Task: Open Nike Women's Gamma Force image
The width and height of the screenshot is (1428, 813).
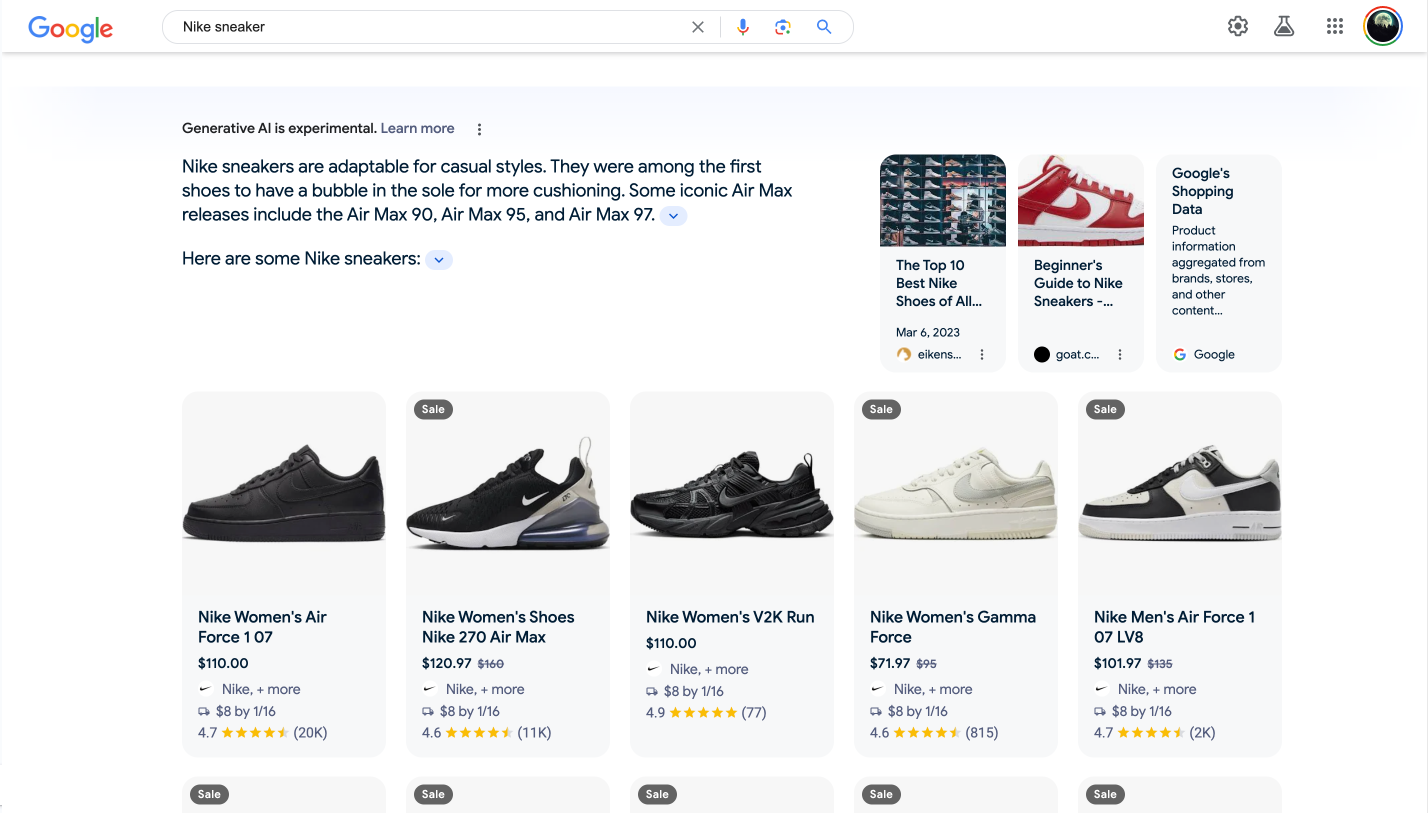Action: click(x=956, y=494)
